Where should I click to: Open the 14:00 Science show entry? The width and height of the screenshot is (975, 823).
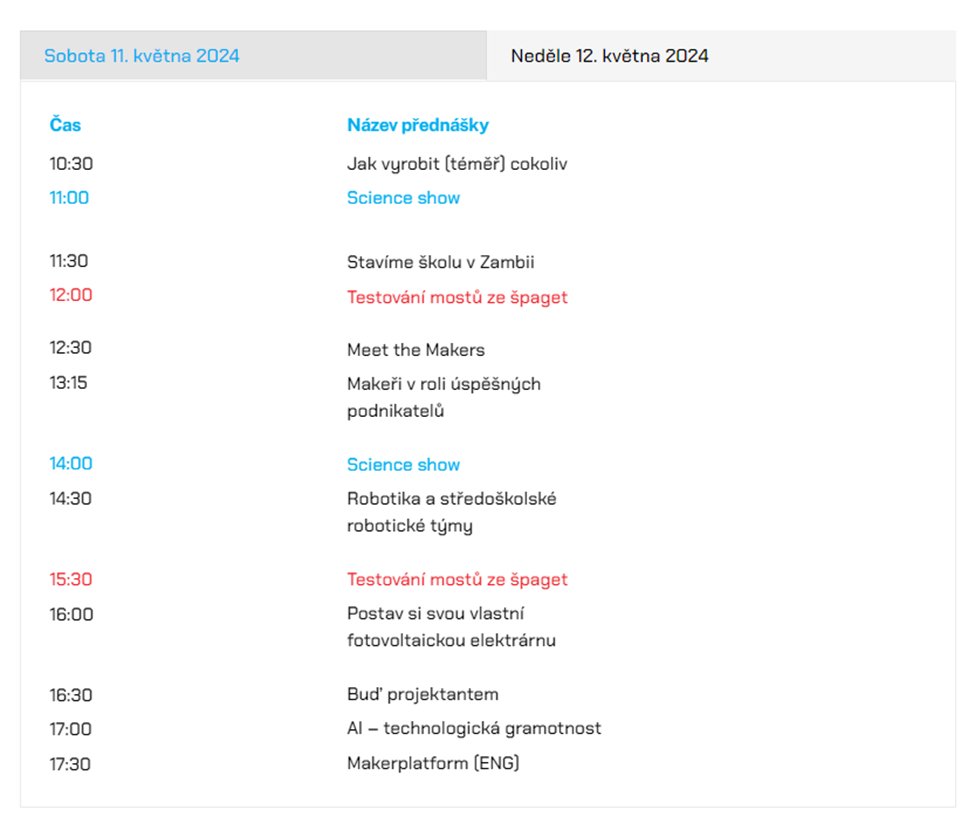click(x=403, y=464)
